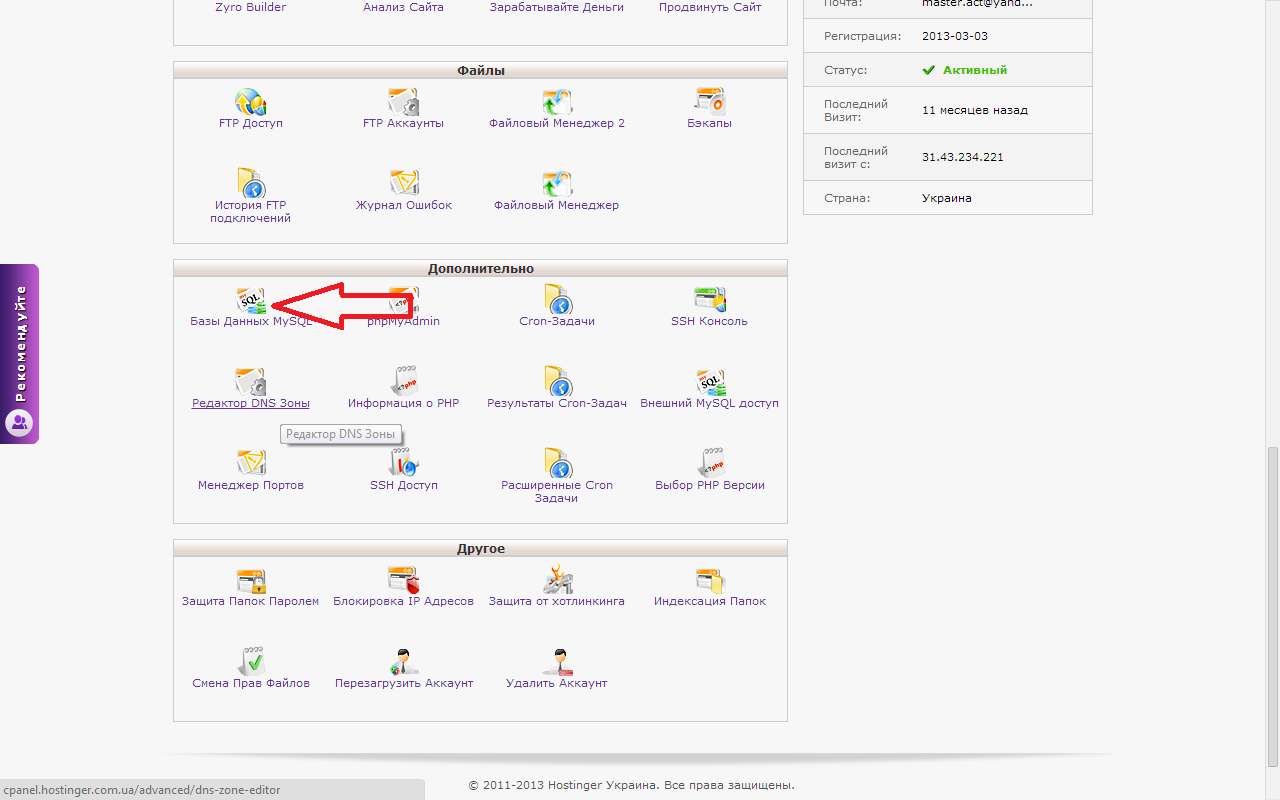Open the Журнал Ошибок icon

403,183
